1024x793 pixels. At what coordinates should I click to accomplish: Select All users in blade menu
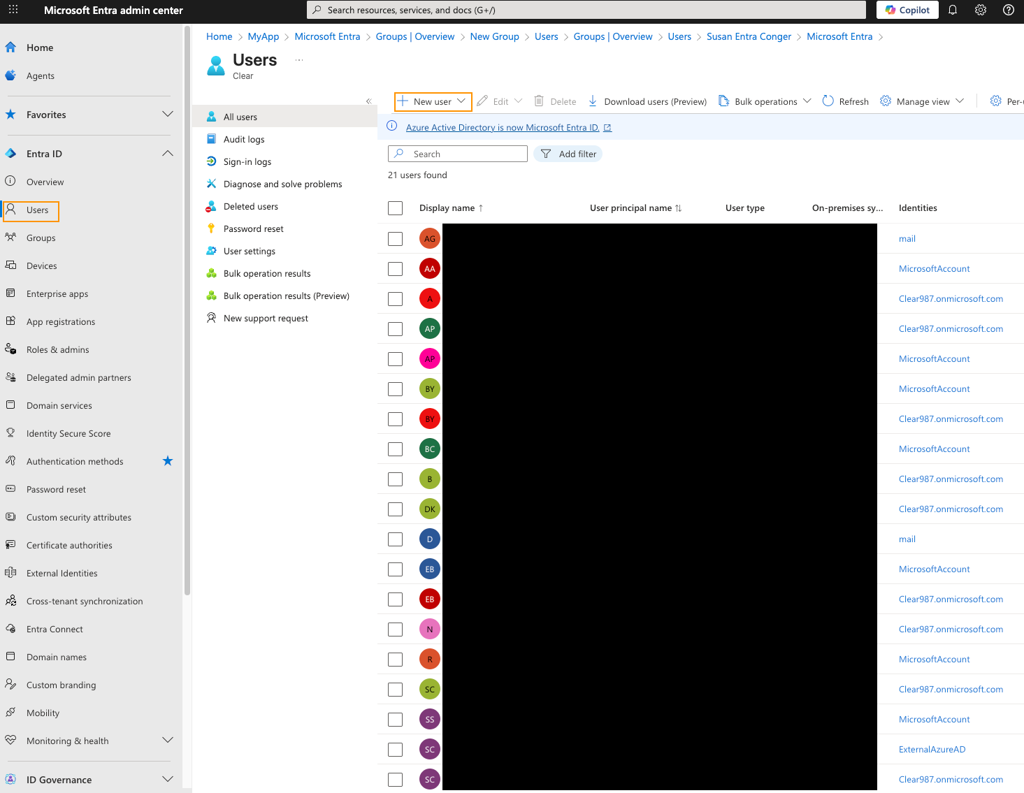[x=285, y=116]
